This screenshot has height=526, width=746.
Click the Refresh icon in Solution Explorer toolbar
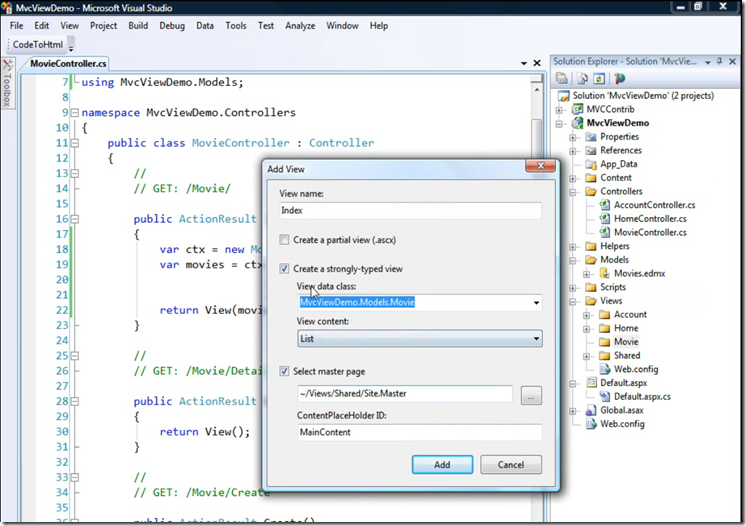599,78
